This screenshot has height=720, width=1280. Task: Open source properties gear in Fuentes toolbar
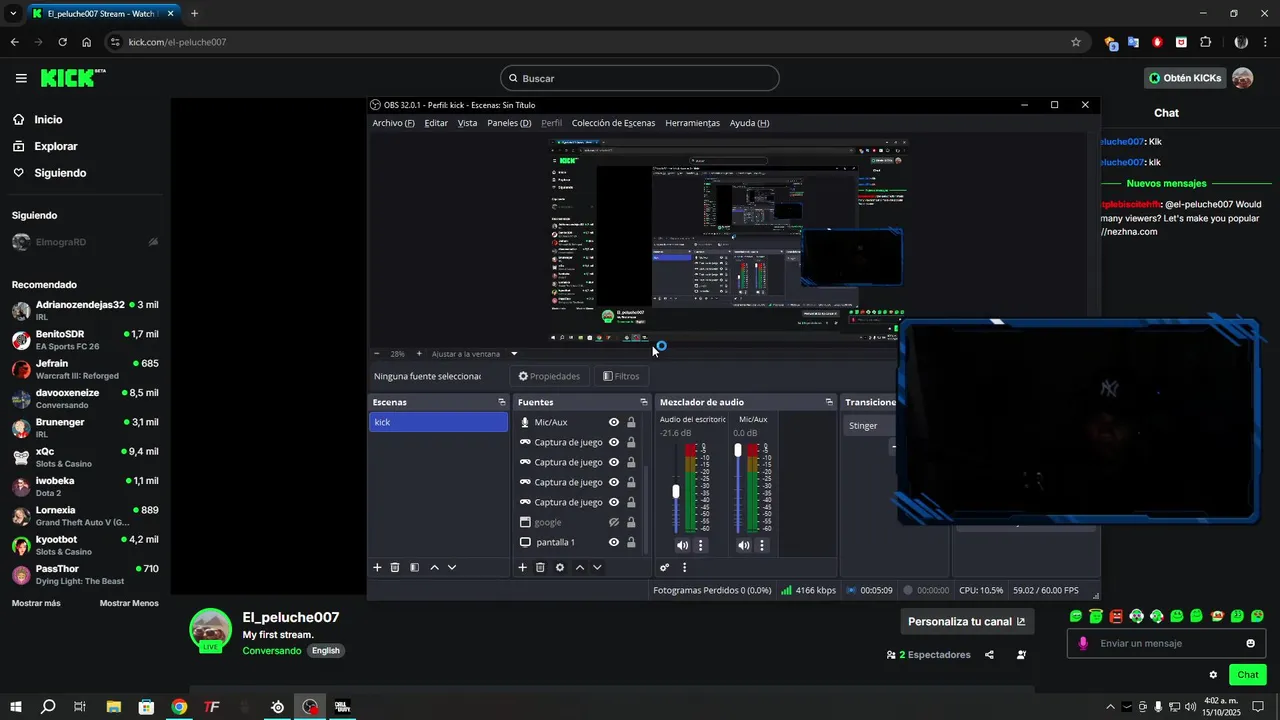coord(560,567)
